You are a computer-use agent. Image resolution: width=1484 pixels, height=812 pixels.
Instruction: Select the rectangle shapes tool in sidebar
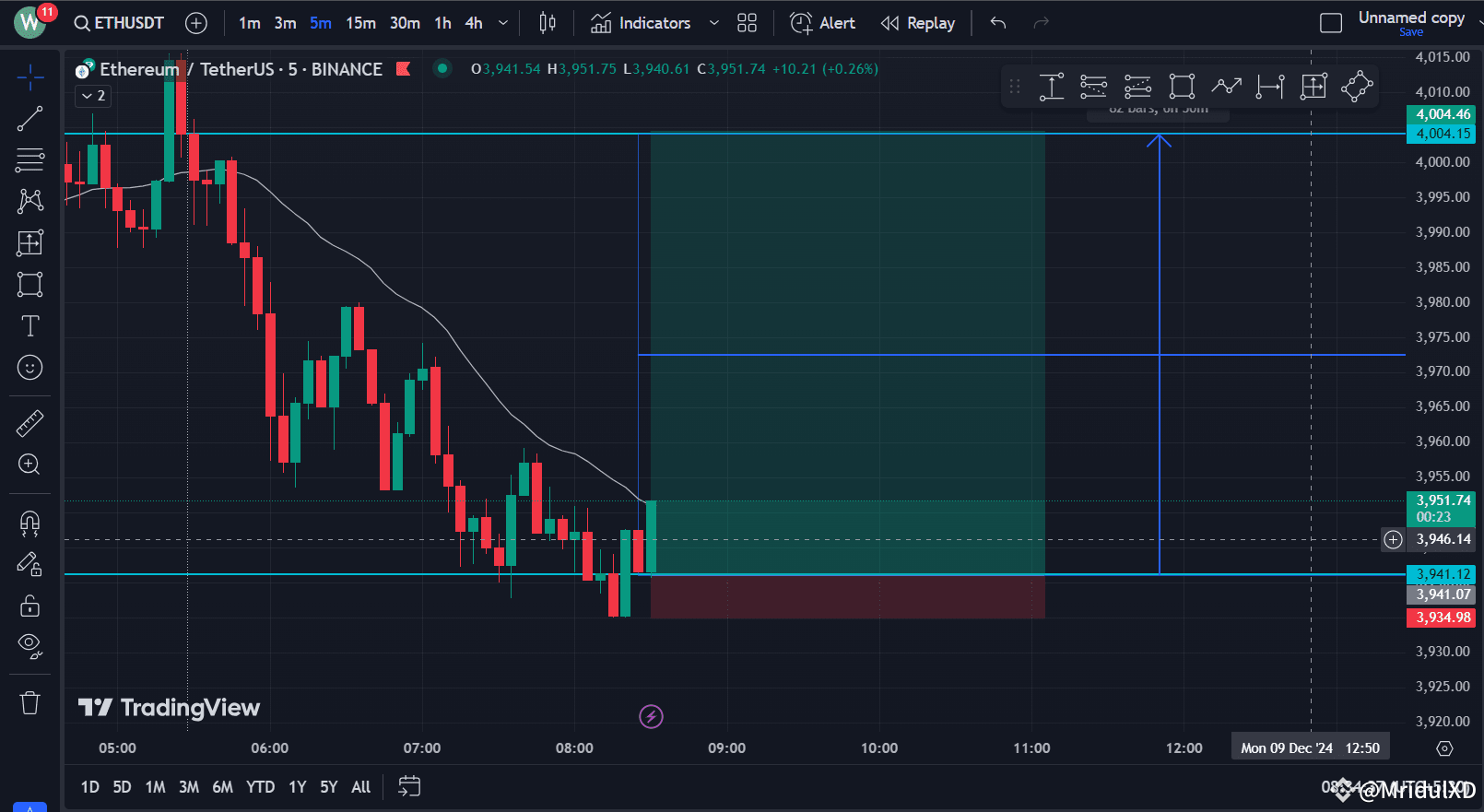pos(30,284)
